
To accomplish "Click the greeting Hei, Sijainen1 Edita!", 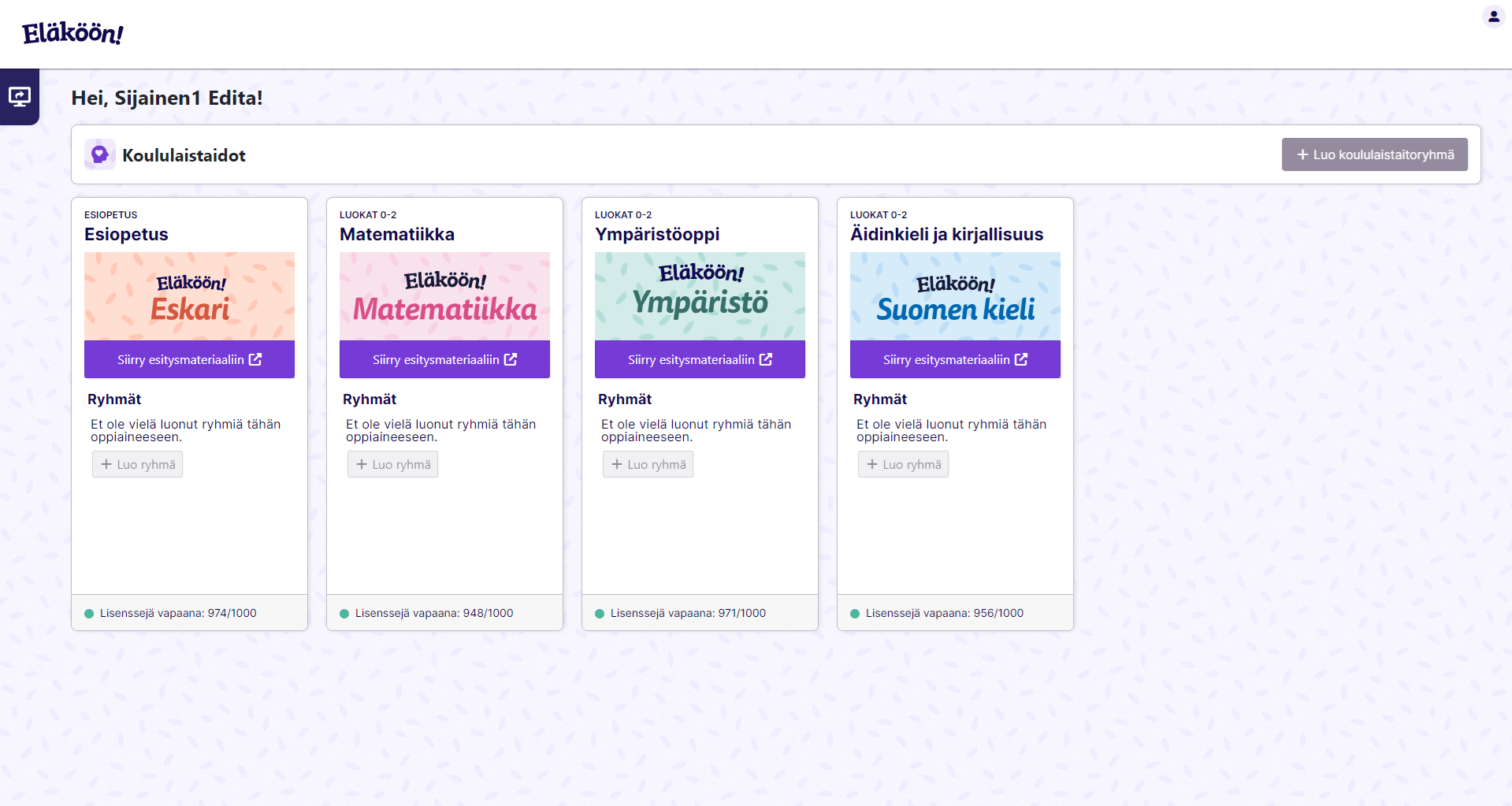I will coord(167,98).
